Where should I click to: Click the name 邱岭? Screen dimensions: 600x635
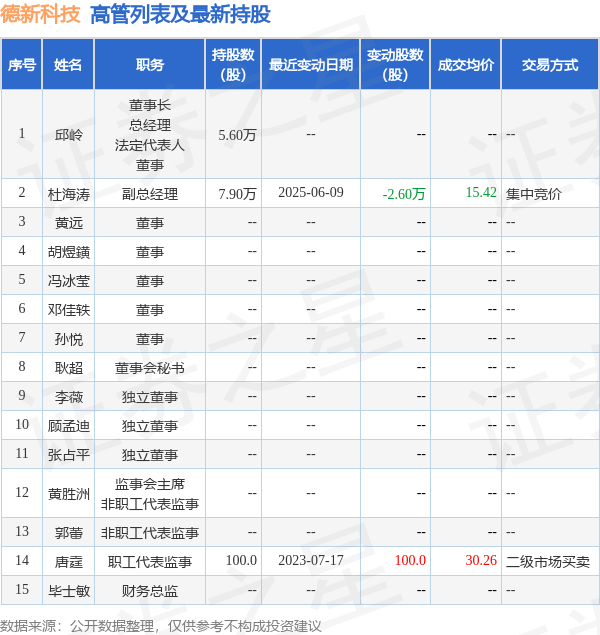(68, 135)
